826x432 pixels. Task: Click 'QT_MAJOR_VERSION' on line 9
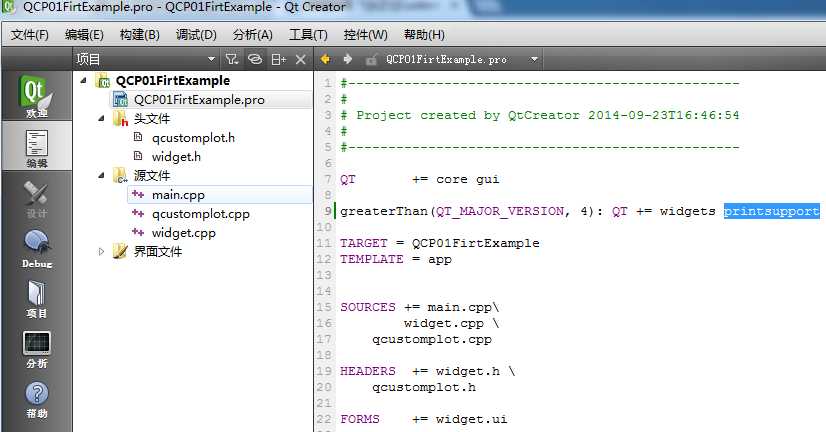coord(499,211)
